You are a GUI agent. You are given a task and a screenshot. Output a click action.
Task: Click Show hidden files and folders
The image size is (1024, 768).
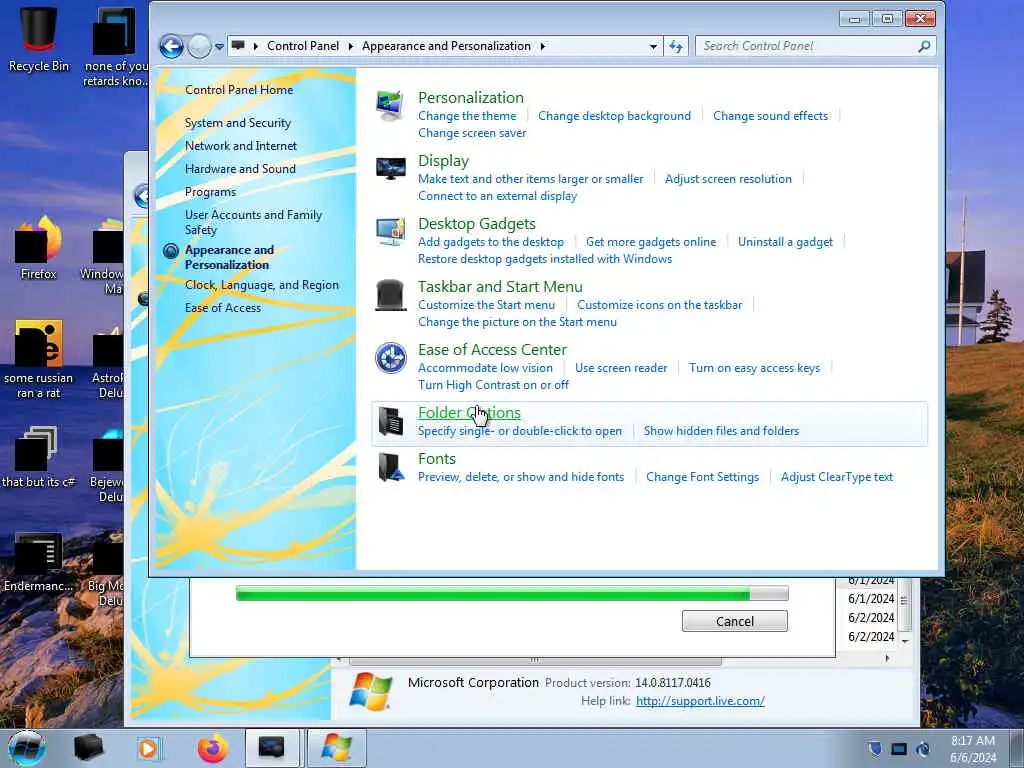[722, 431]
